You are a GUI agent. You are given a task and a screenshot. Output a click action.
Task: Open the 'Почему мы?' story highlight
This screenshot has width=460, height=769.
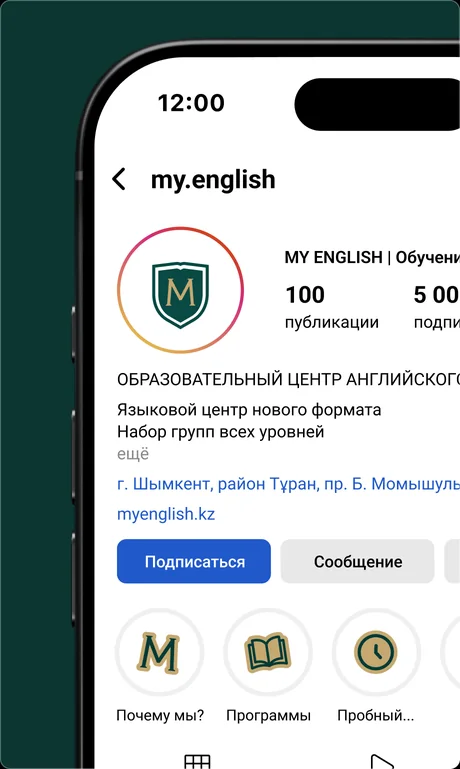(159, 653)
